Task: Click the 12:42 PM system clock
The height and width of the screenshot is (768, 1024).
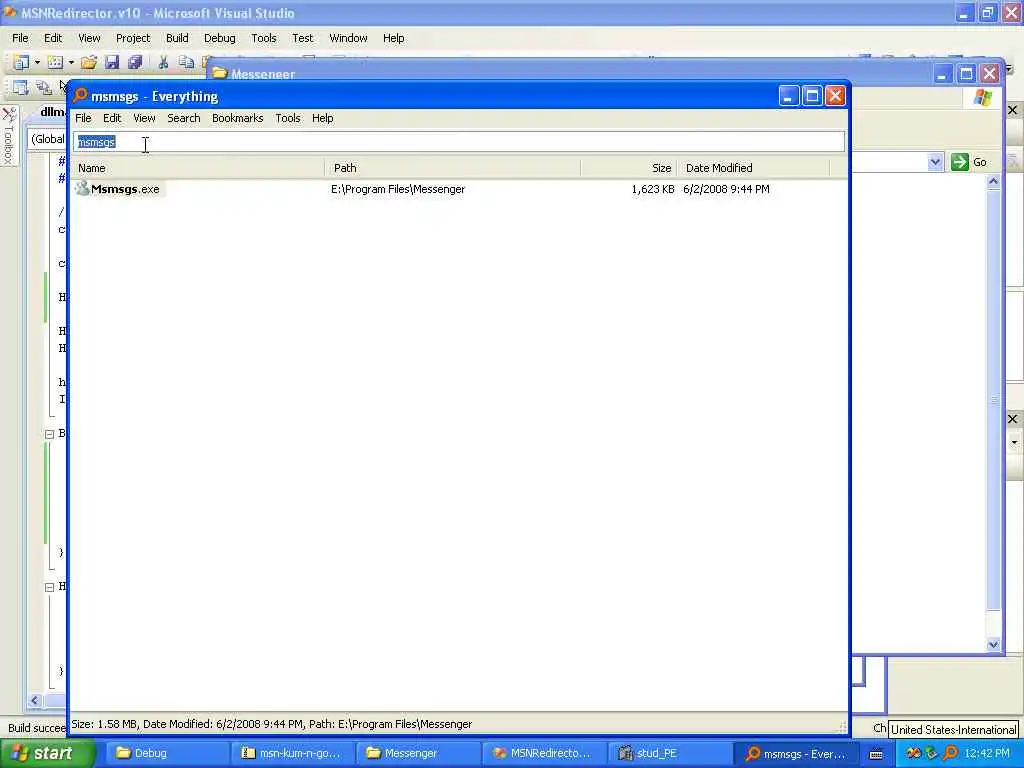Action: point(987,753)
